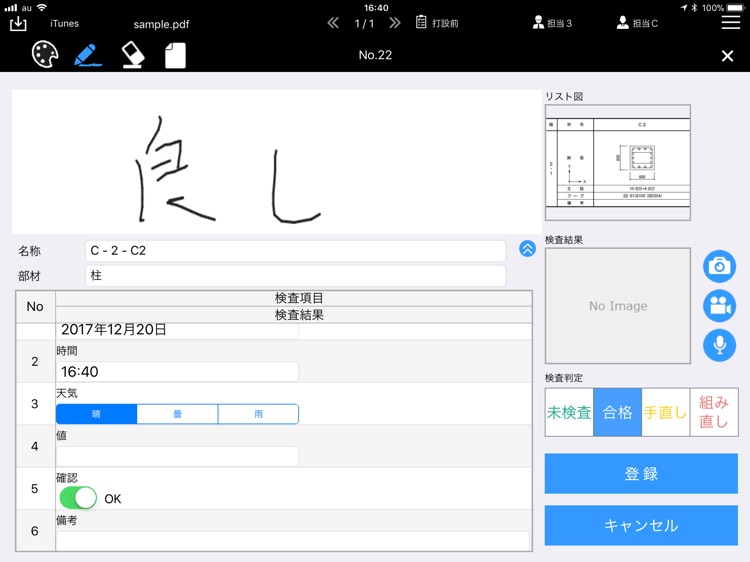Tap the No Image result thumbnail

618,306
